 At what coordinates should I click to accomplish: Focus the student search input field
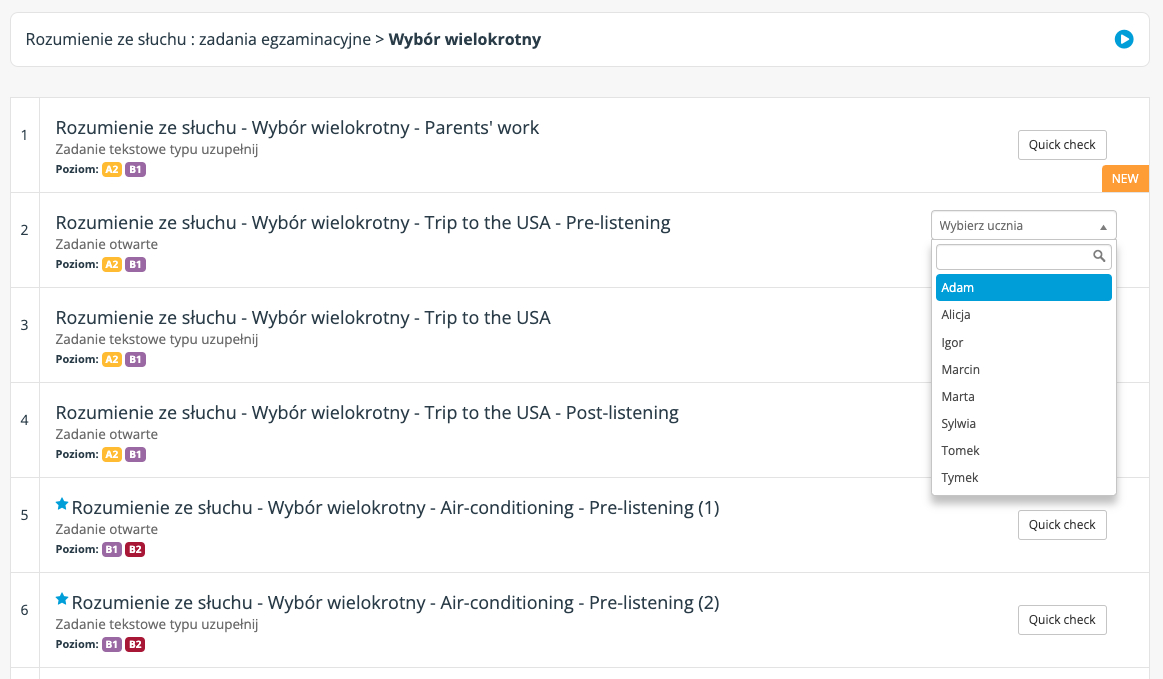point(1024,257)
